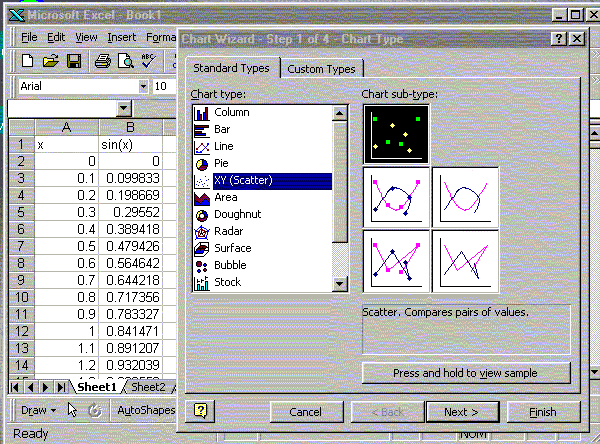Click cell with value 0.841471
Viewport: 600px width, 444px height.
[130, 331]
